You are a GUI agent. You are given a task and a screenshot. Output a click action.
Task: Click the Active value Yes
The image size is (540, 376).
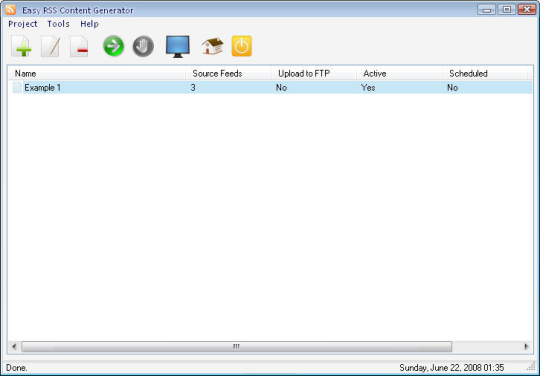pyautogui.click(x=368, y=88)
